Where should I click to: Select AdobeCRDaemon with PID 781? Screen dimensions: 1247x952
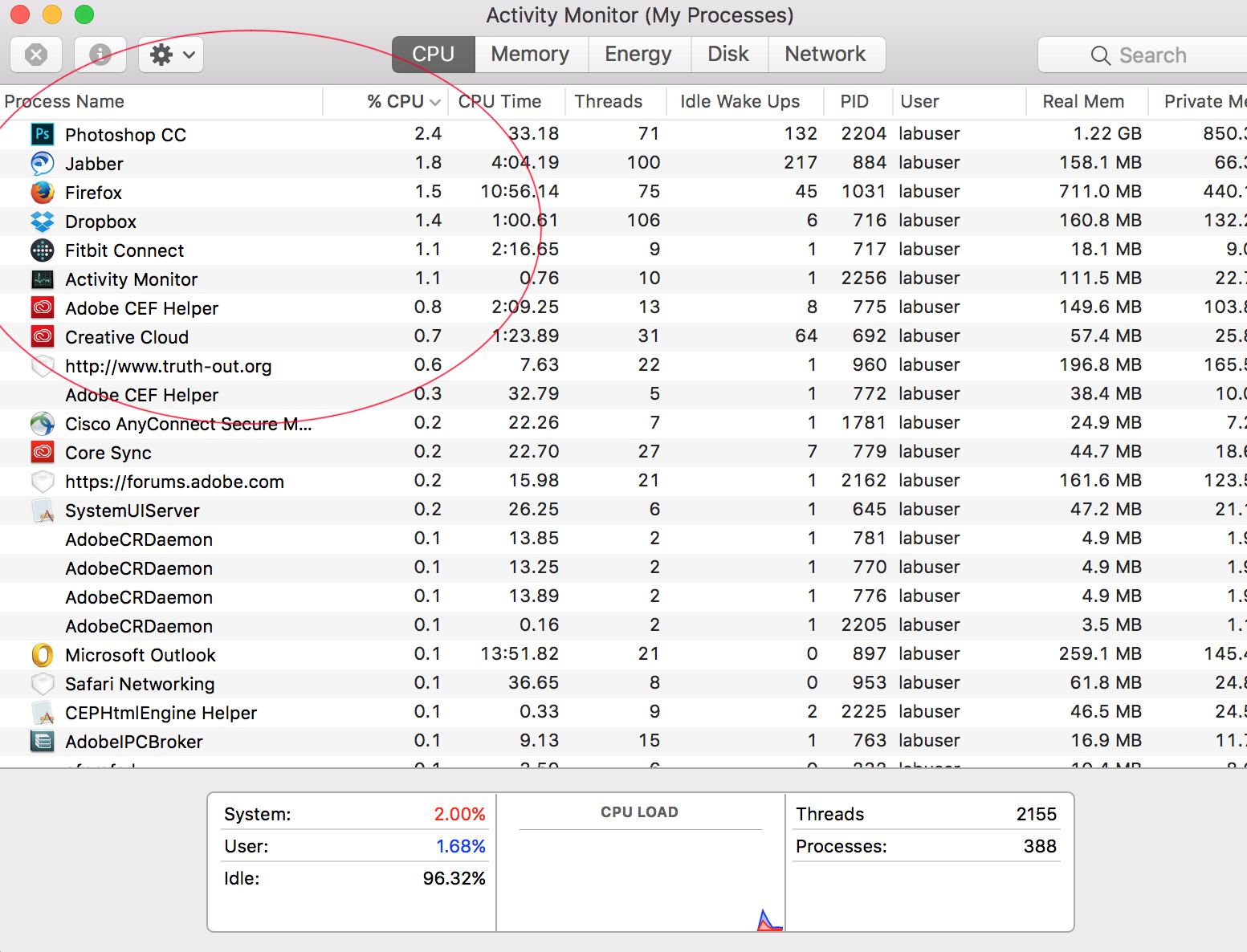pyautogui.click(x=139, y=539)
